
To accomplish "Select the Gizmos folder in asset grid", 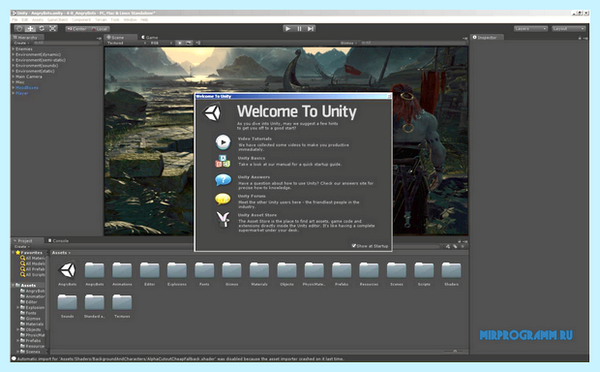I will click(x=232, y=270).
